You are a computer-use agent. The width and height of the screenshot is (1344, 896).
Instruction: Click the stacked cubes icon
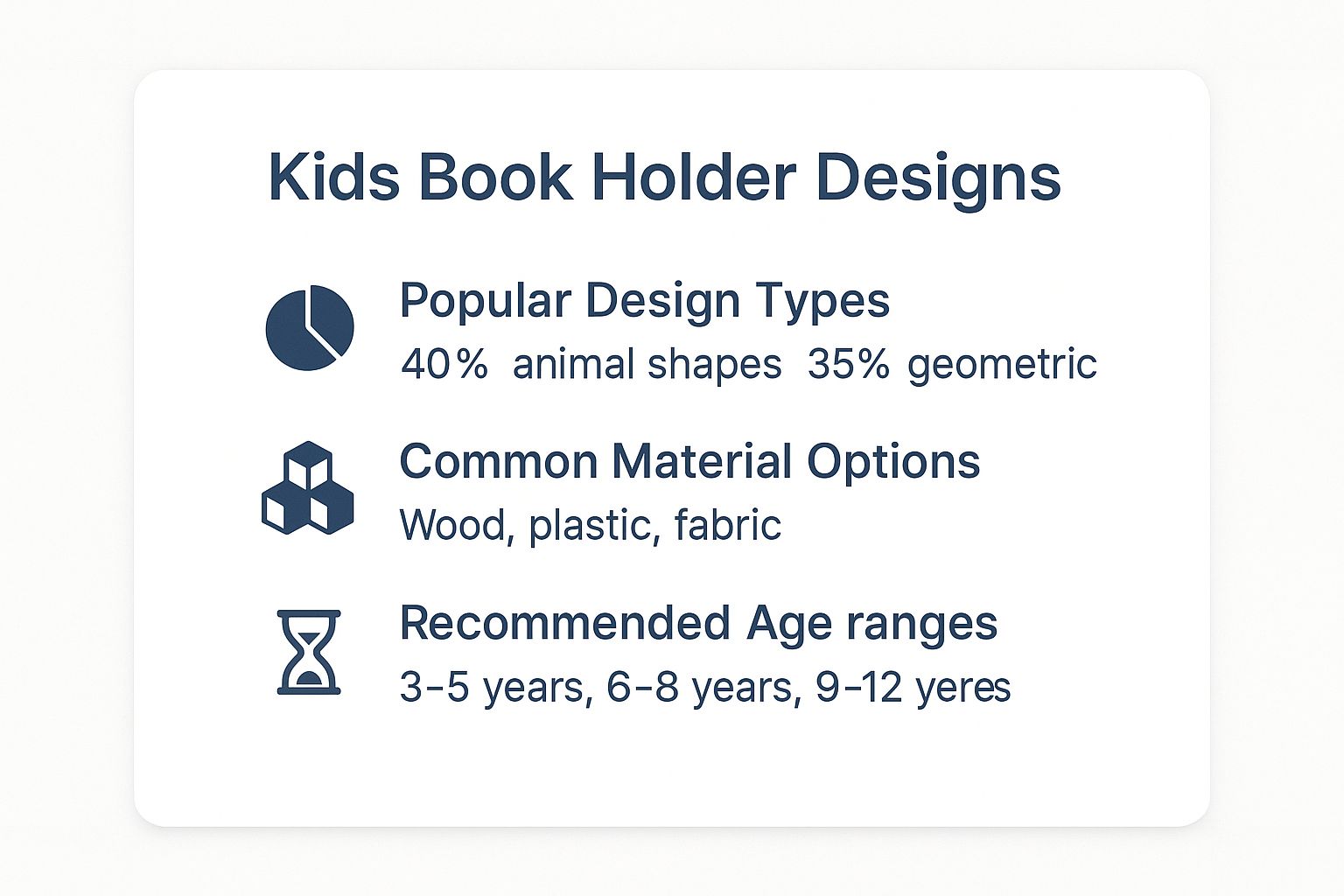[x=308, y=487]
